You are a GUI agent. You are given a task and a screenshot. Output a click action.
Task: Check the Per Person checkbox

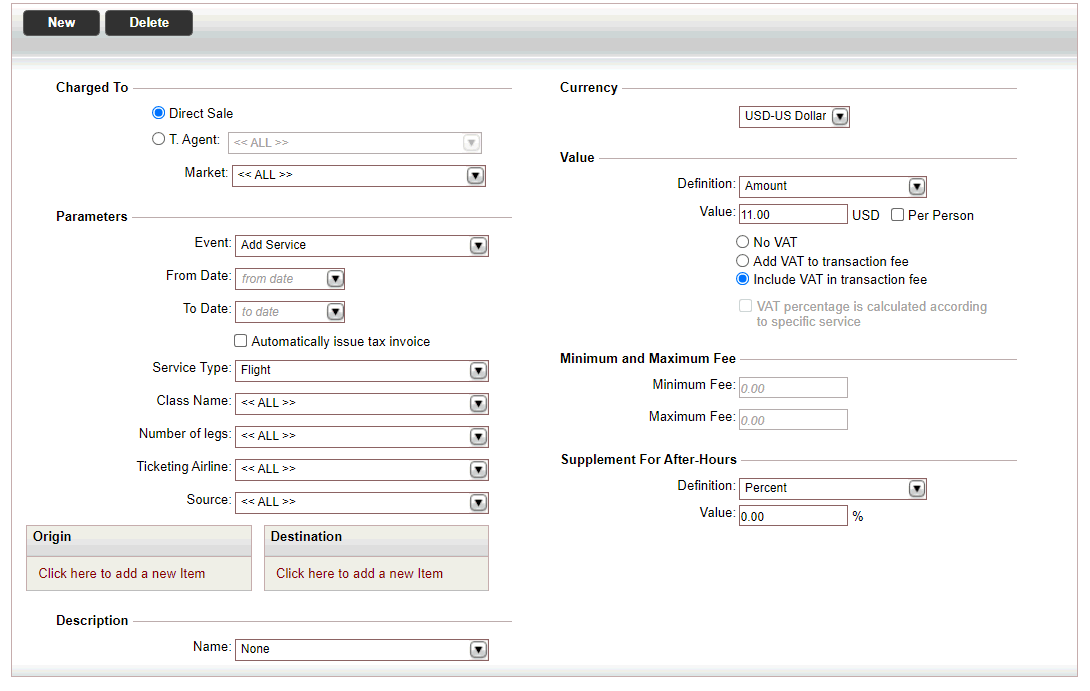click(897, 216)
